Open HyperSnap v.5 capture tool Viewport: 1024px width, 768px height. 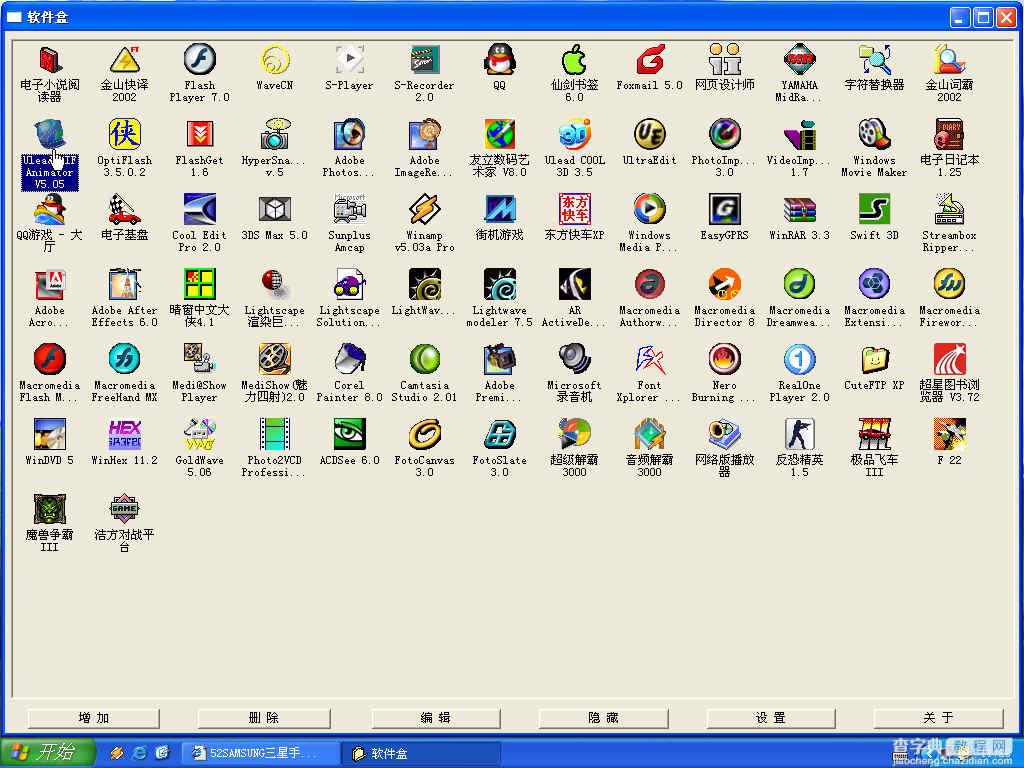274,135
